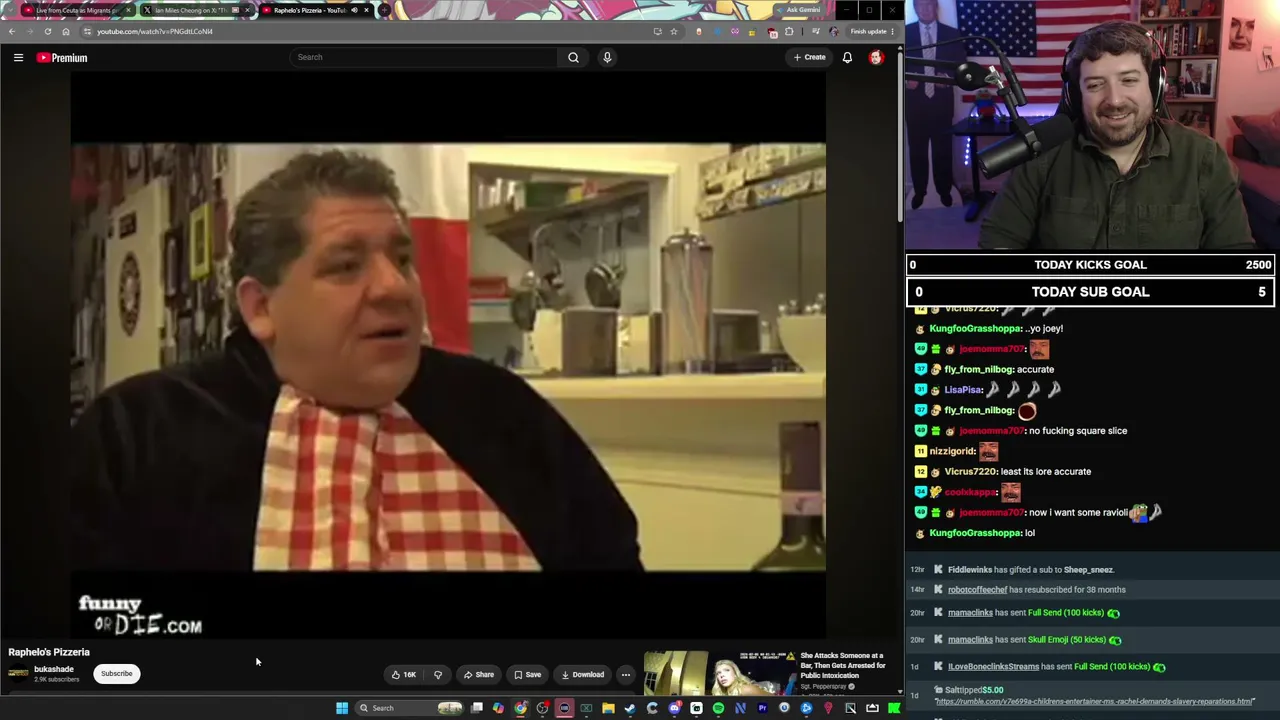Save the video to a playlist
The height and width of the screenshot is (720, 1280).
point(527,674)
